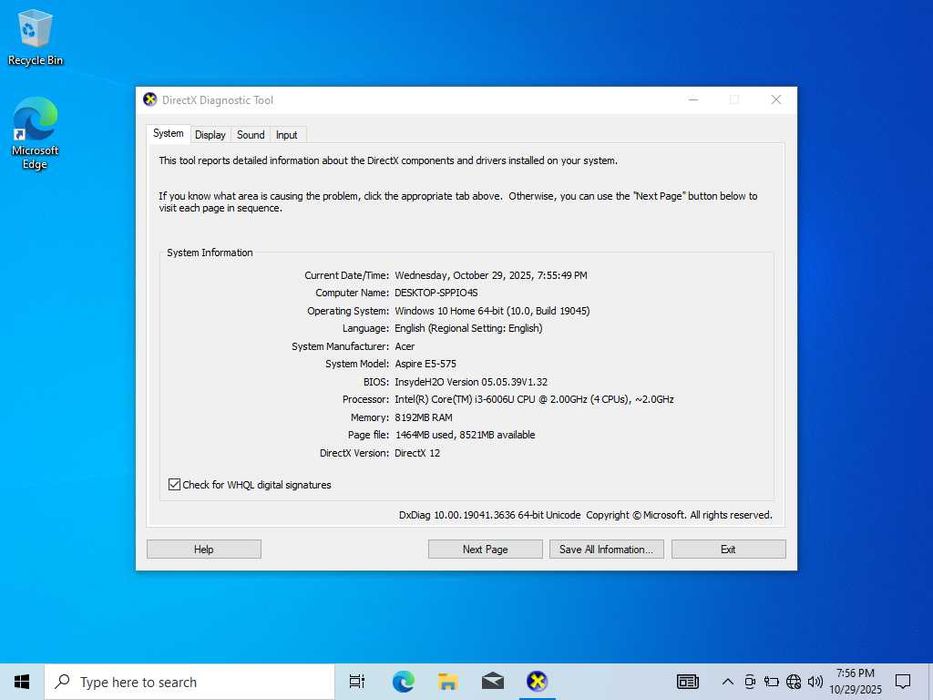Click the System Manufacturer value Acer
This screenshot has height=700, width=933.
[x=405, y=346]
